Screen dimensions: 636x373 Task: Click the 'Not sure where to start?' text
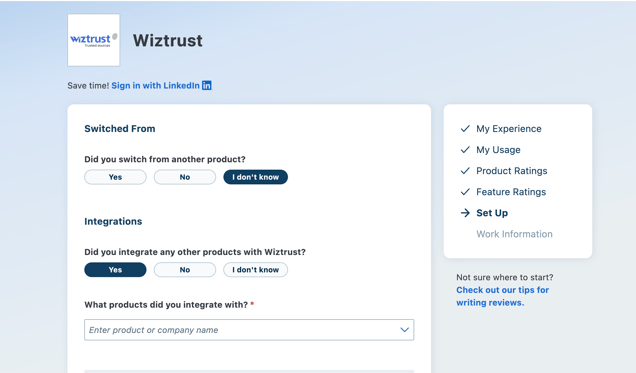pos(505,278)
